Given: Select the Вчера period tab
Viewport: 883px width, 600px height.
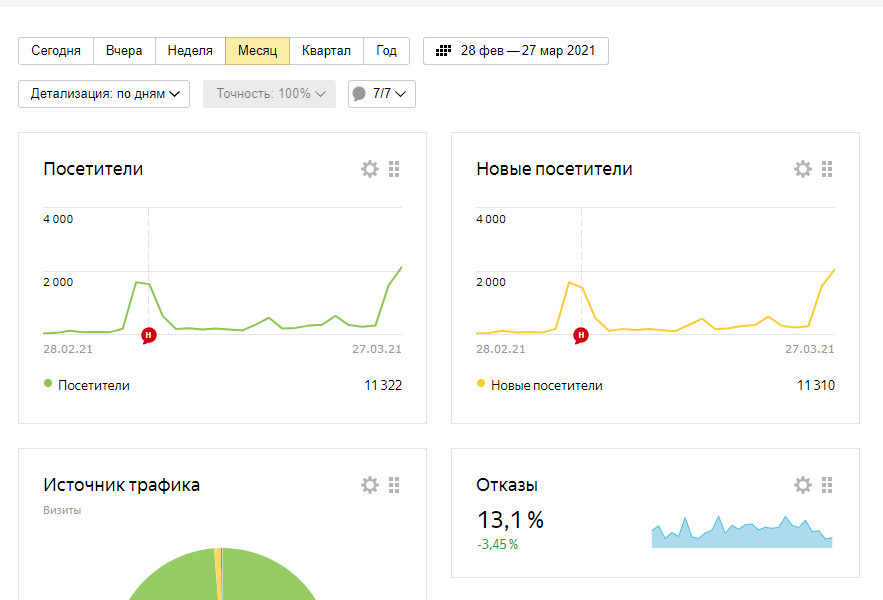Looking at the screenshot, I should click(124, 51).
